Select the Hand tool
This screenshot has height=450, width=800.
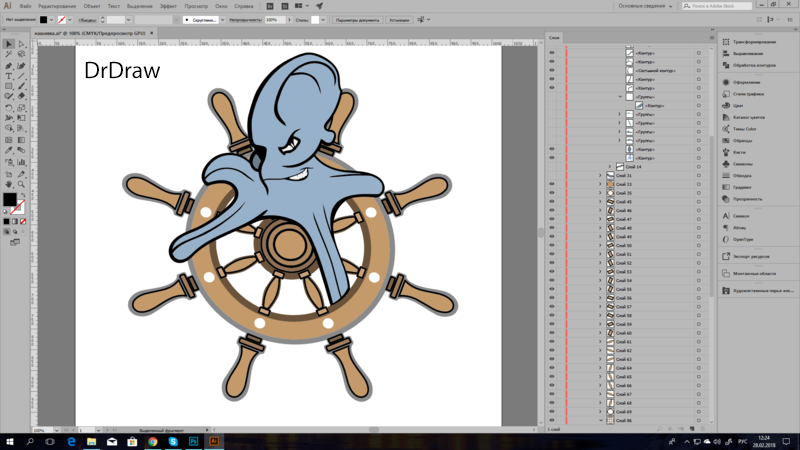(9, 184)
